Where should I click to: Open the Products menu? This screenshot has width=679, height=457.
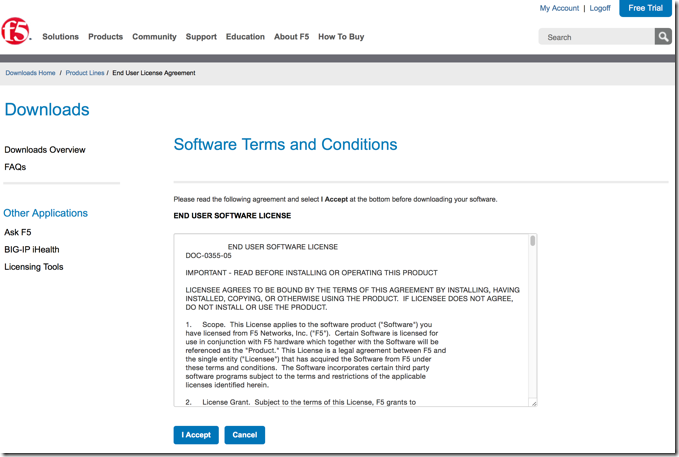tap(106, 37)
